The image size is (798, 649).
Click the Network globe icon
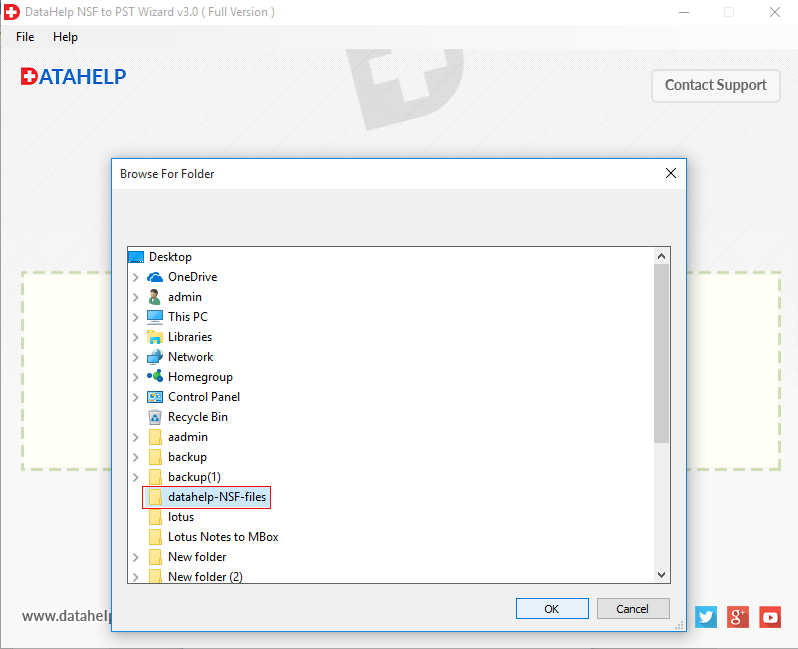coord(155,357)
